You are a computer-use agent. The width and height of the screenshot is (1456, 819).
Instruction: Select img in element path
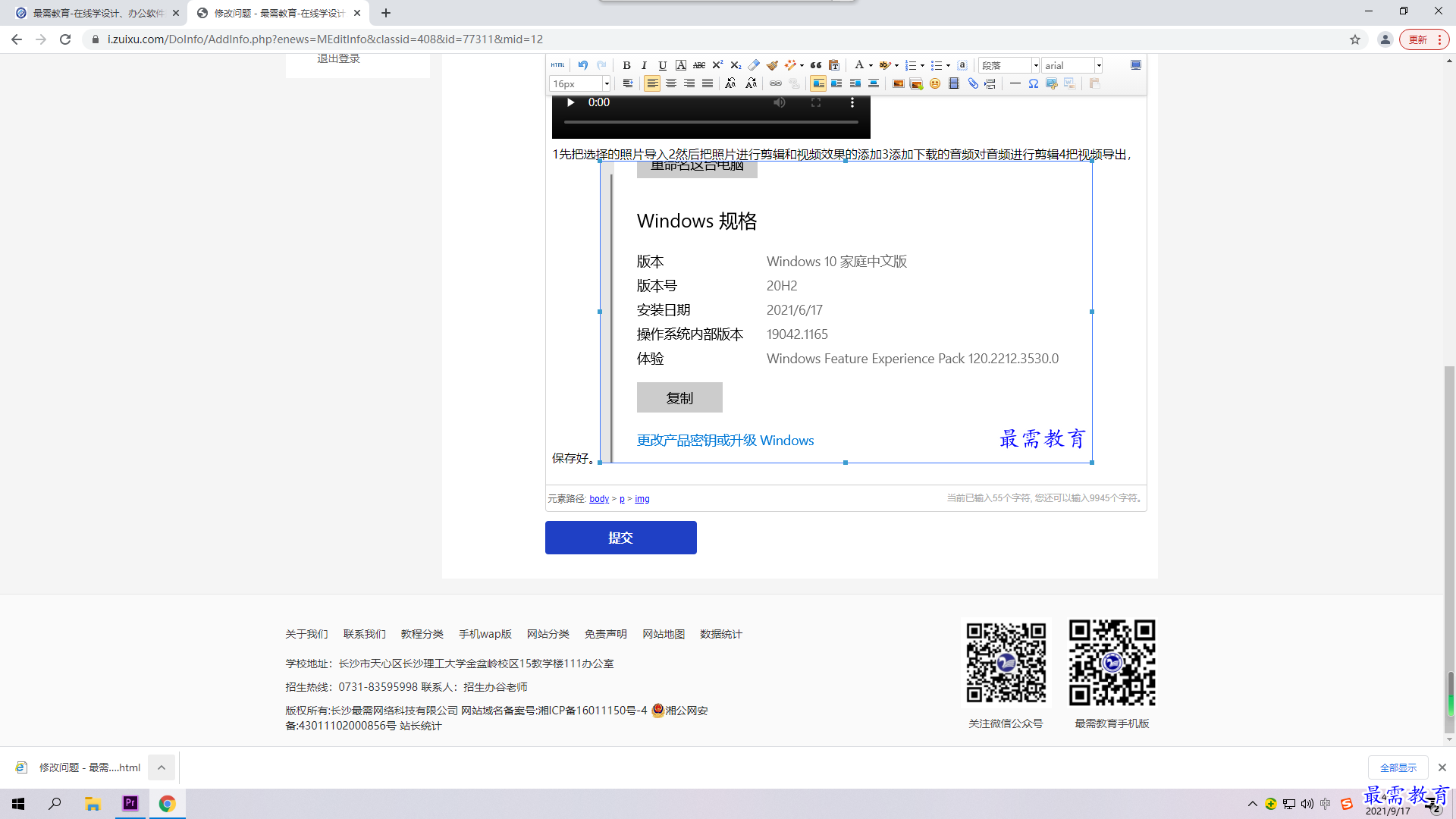642,499
